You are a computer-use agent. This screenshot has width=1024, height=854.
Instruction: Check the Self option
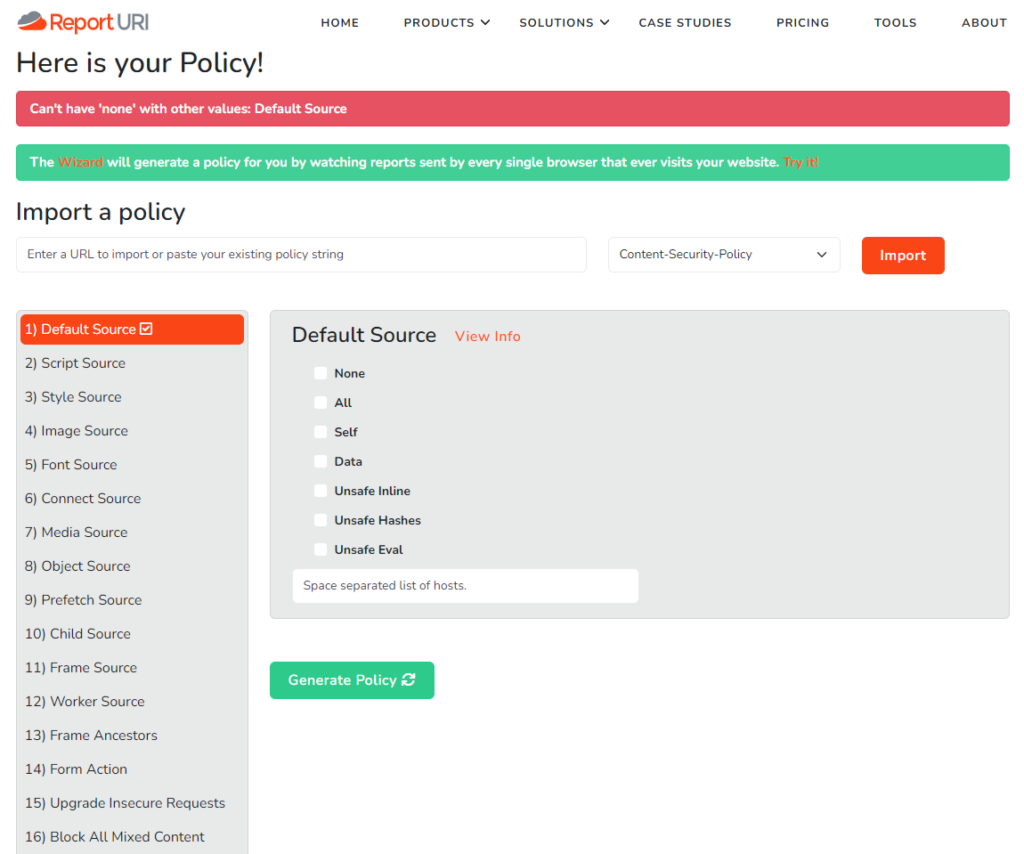320,431
